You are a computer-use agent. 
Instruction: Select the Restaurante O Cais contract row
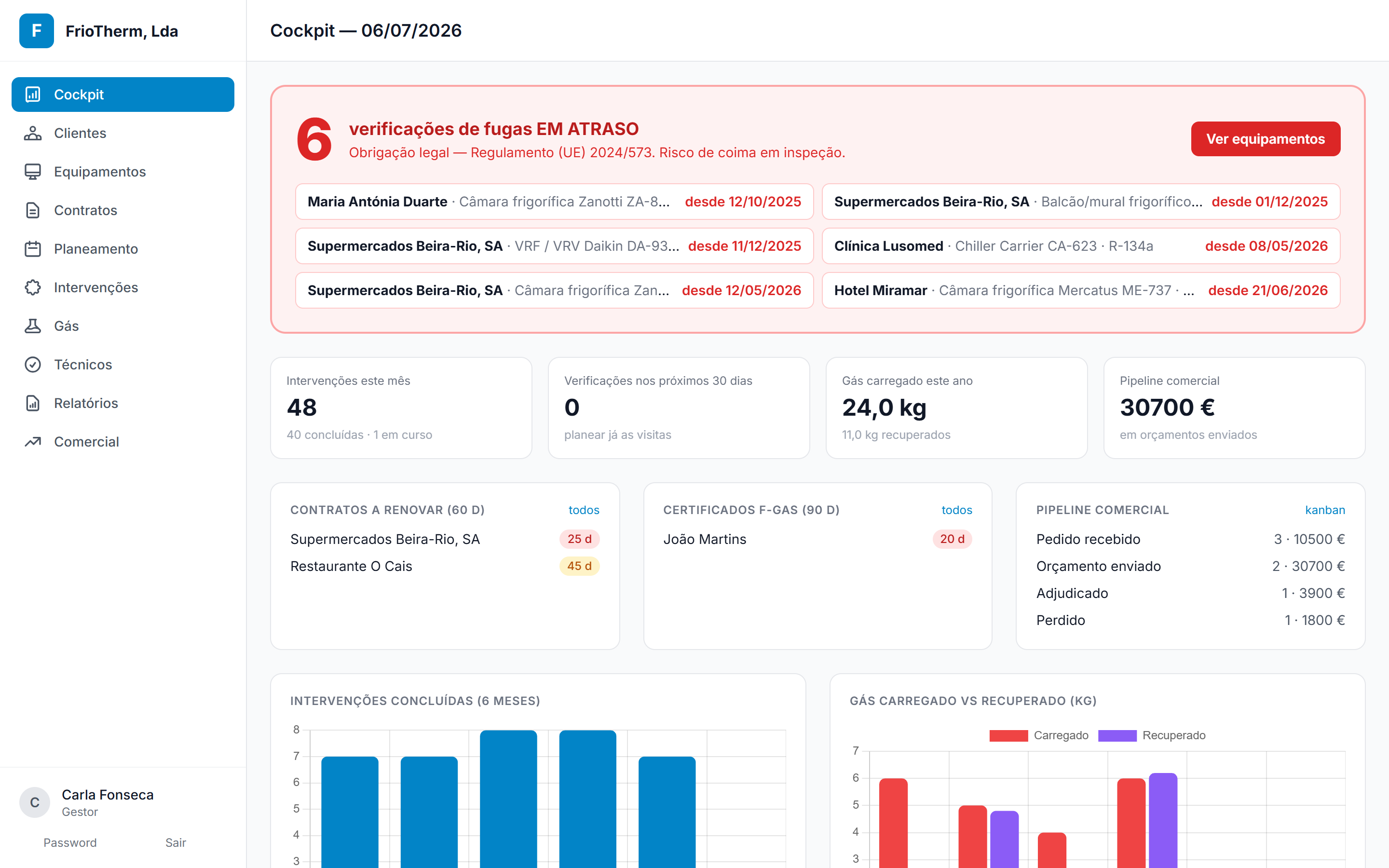pos(445,566)
